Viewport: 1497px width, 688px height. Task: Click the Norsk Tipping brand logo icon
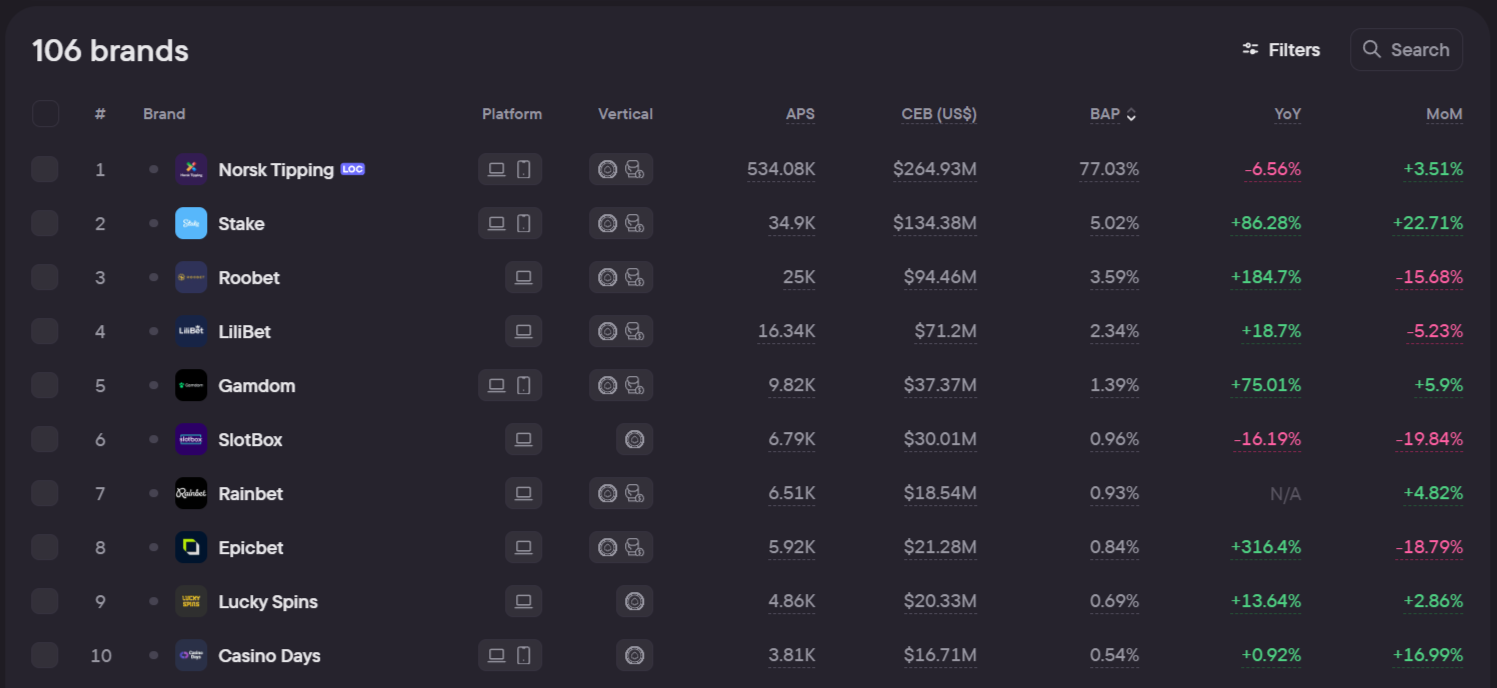coord(191,169)
